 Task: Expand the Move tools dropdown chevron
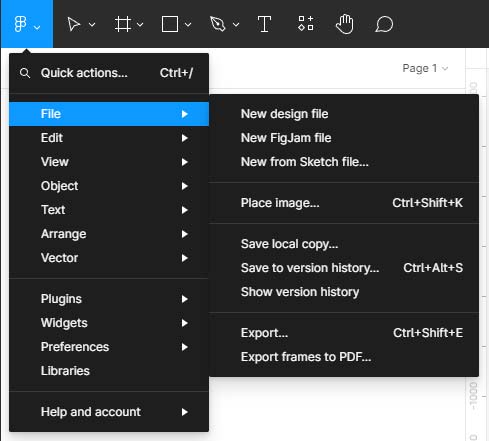92,24
